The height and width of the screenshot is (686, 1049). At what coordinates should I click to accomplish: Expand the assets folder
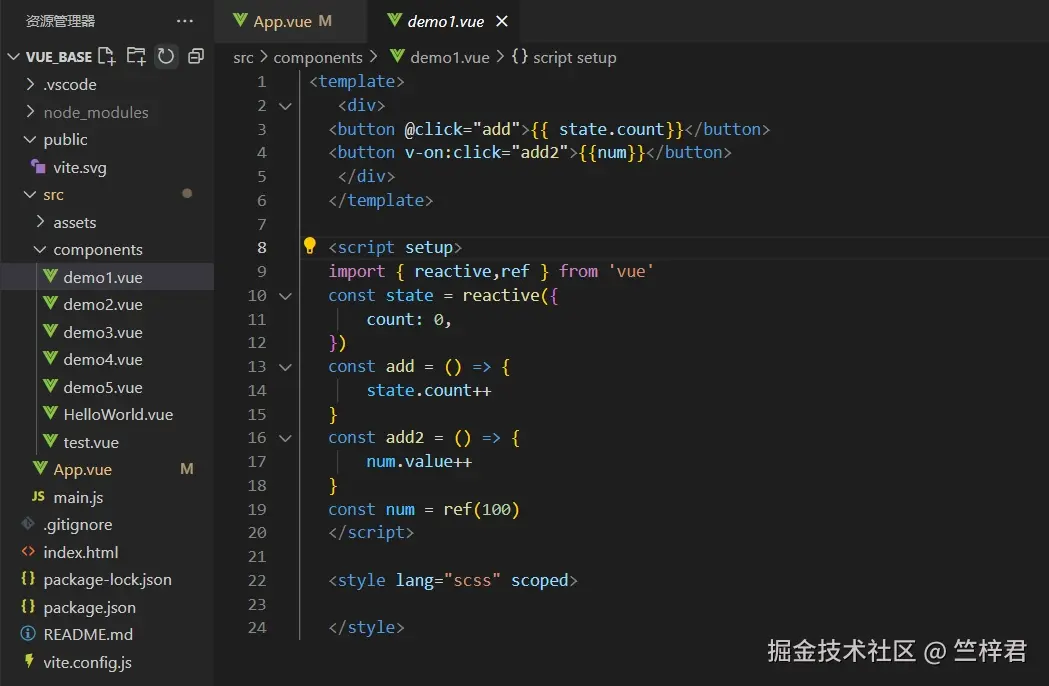tap(40, 222)
